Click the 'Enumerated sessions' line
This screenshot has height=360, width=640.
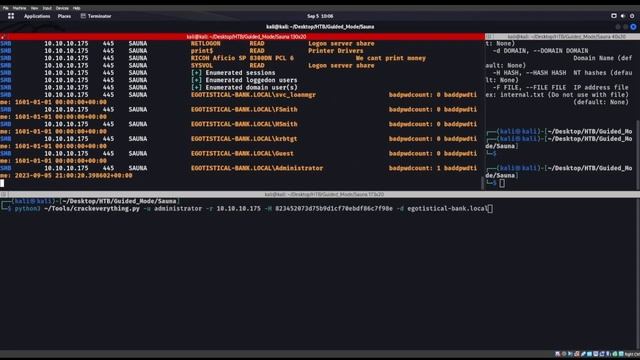coord(233,73)
